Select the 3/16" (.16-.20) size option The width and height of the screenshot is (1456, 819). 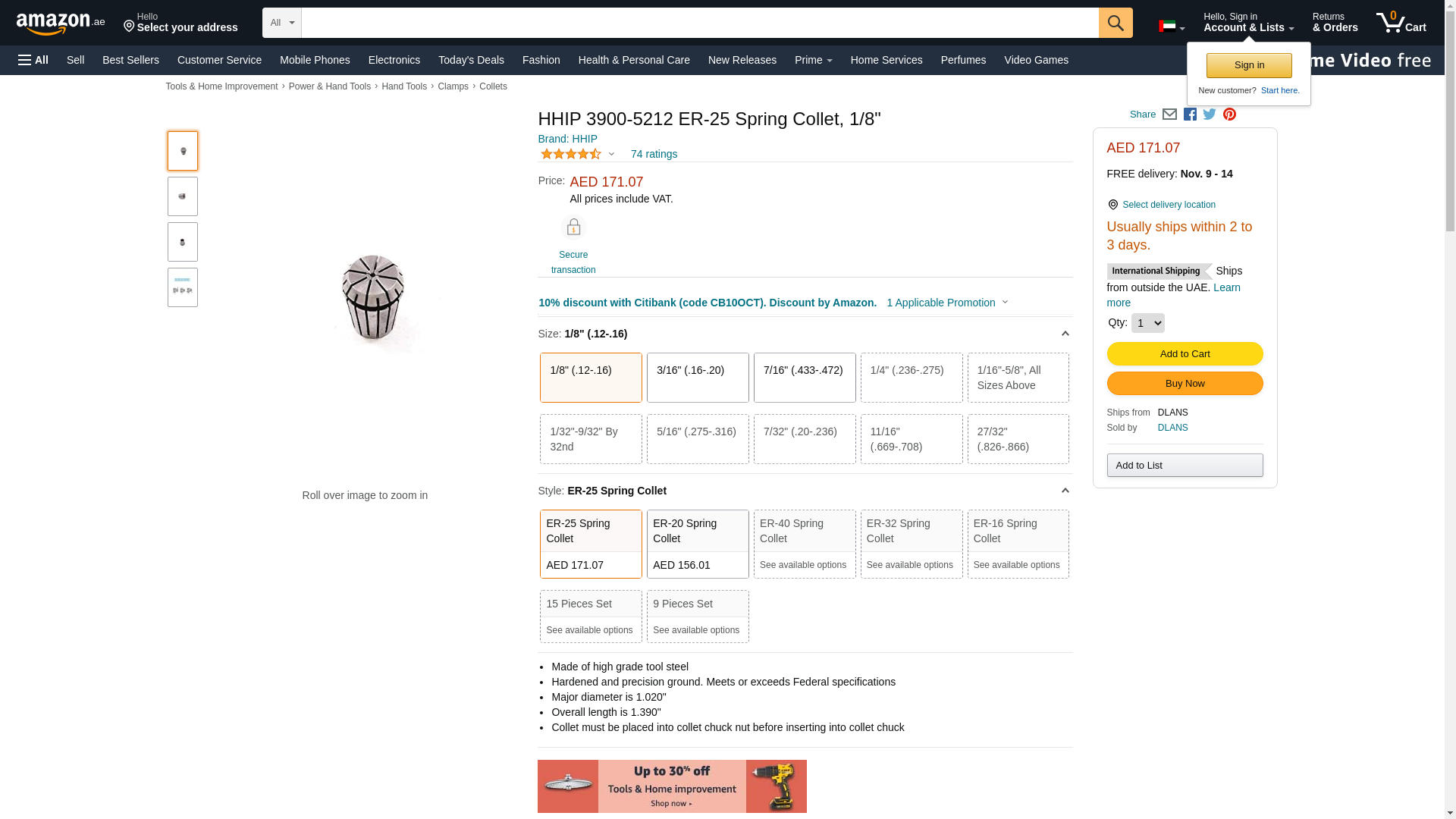(x=697, y=378)
